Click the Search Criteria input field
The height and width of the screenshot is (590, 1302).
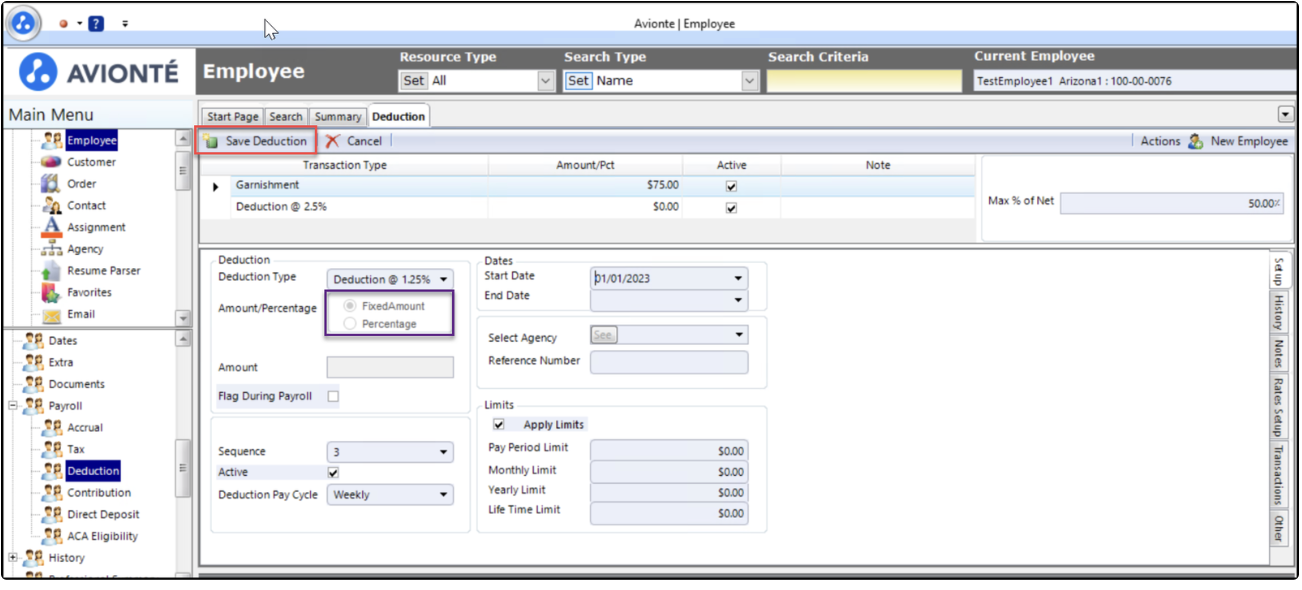pyautogui.click(x=866, y=81)
